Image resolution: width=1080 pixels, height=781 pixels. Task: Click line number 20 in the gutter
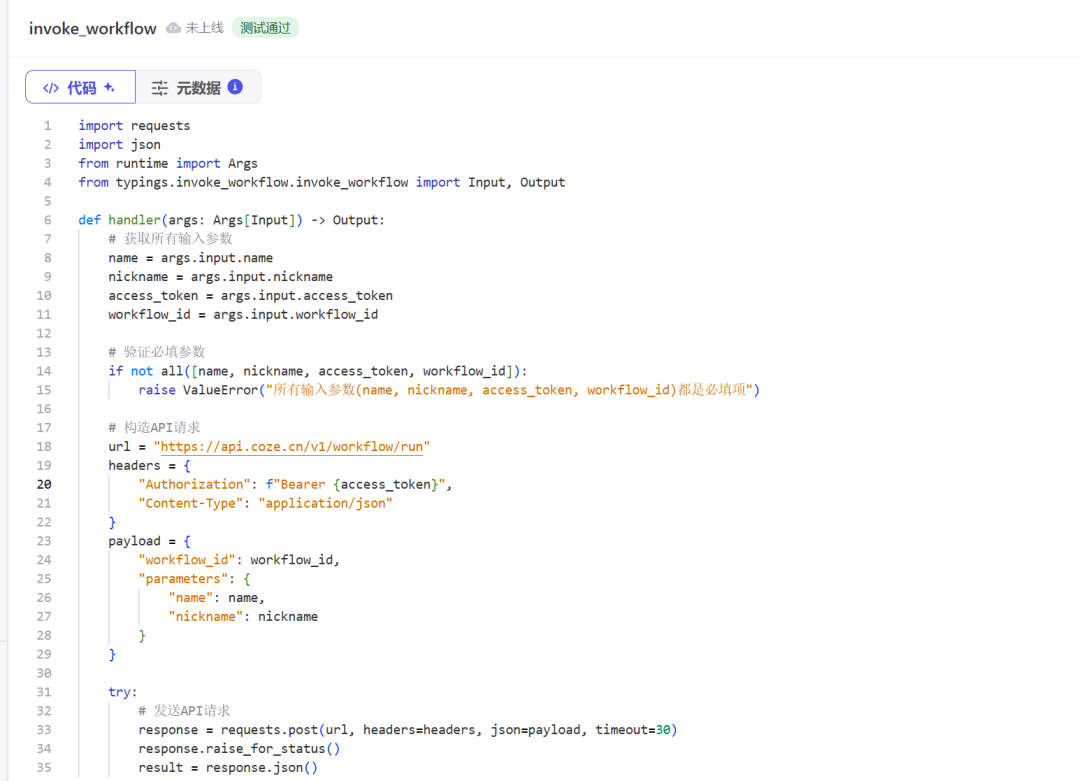point(44,484)
